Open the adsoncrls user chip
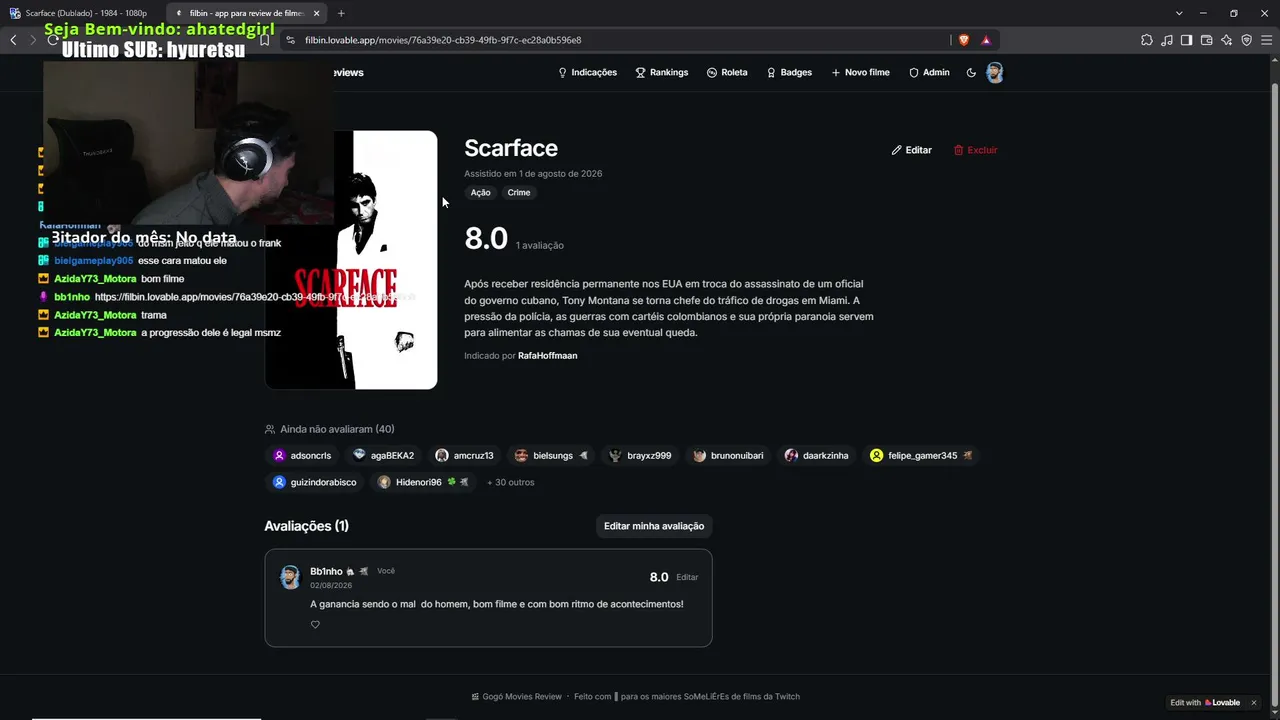Image resolution: width=1280 pixels, height=720 pixels. coord(303,456)
